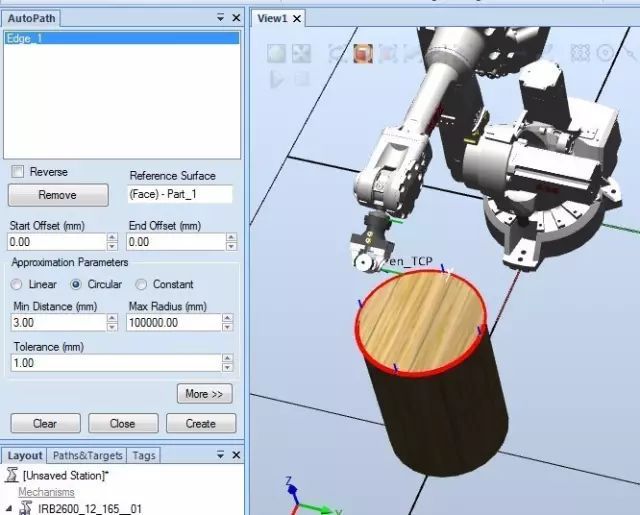
Task: Click the More >> button
Action: click(204, 394)
